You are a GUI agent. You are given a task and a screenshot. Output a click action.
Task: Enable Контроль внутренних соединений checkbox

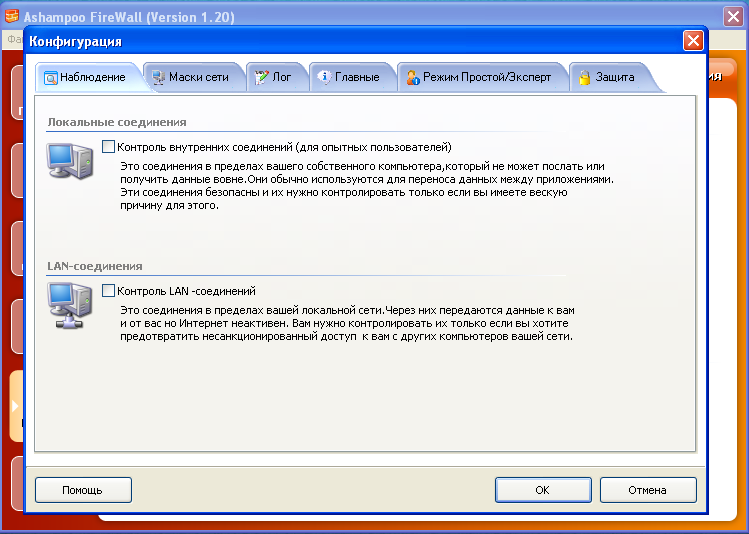108,147
